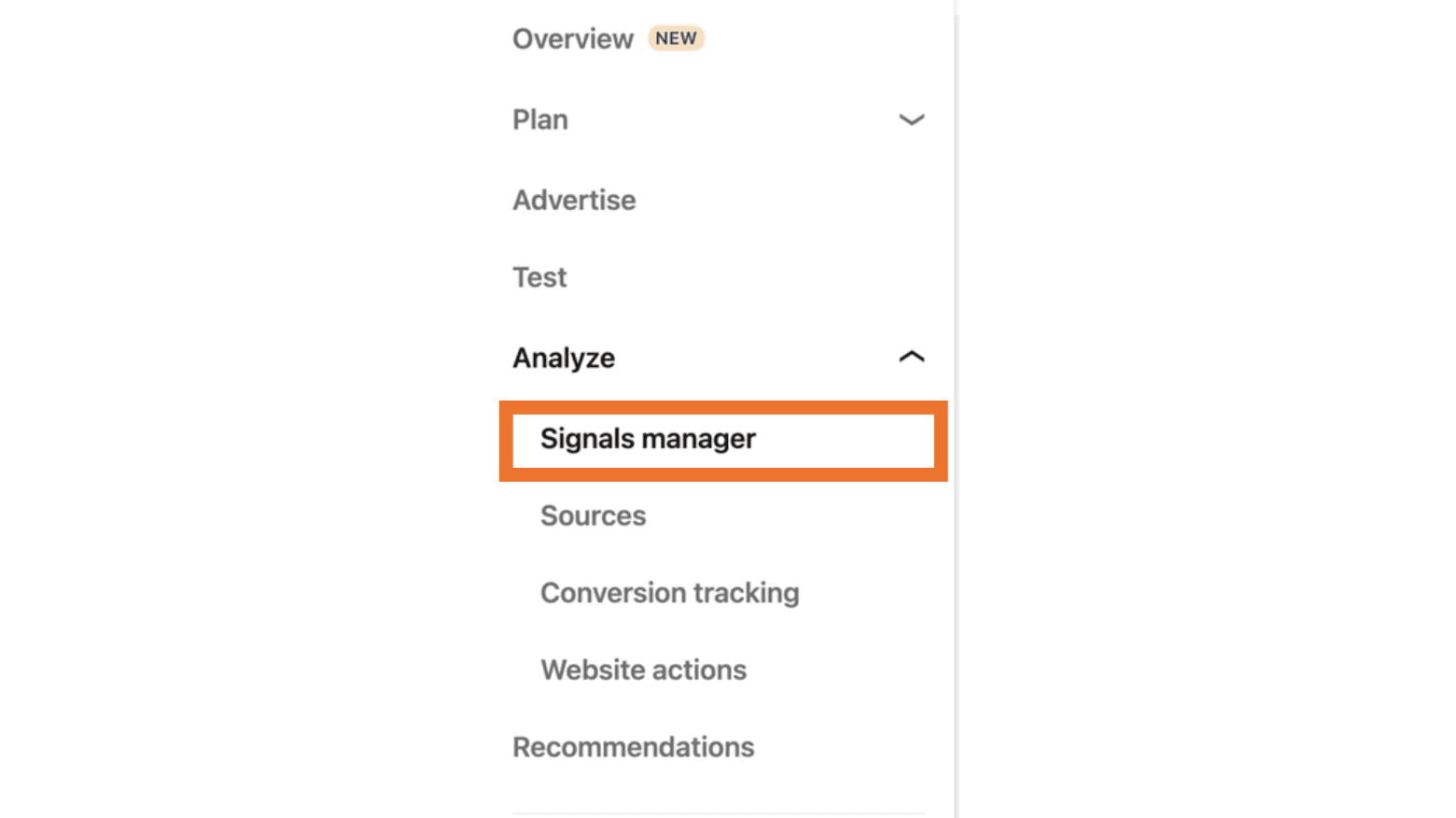Select the highlighted Signals manager entry
Image resolution: width=1456 pixels, height=818 pixels.
647,439
